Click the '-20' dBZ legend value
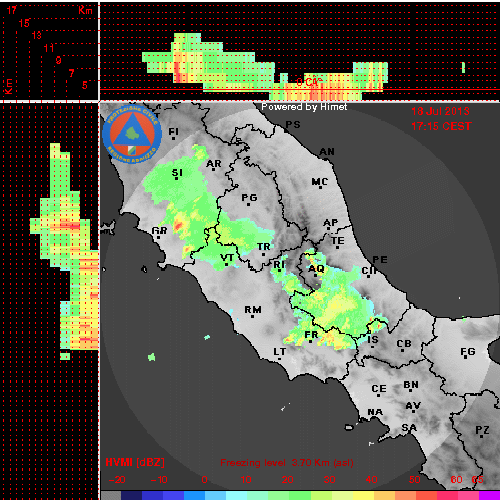The width and height of the screenshot is (500, 500). click(117, 480)
